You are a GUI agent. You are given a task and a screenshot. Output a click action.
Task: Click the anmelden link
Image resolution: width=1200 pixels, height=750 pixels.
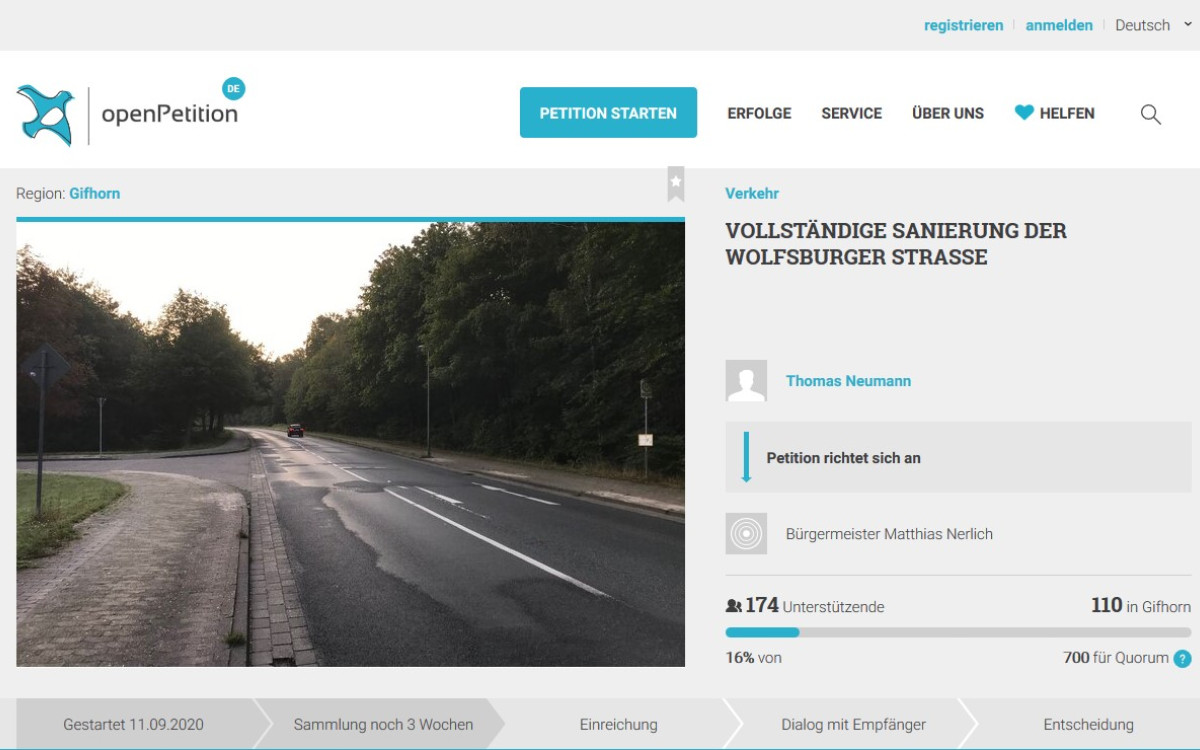coord(1059,25)
